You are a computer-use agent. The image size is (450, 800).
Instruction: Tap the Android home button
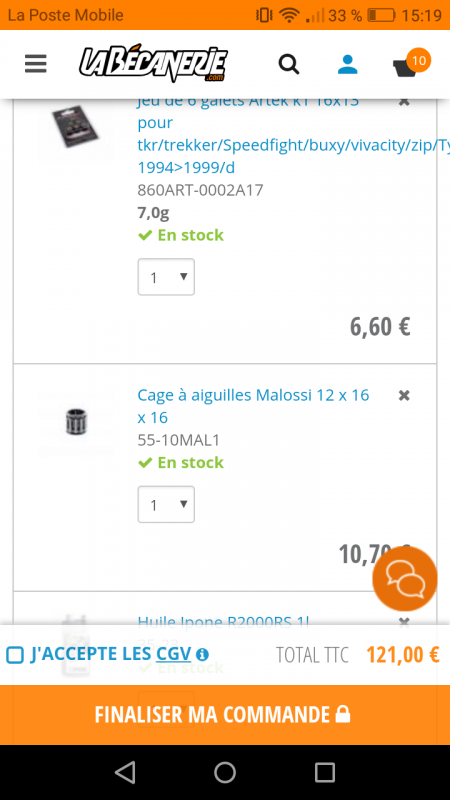click(x=225, y=772)
